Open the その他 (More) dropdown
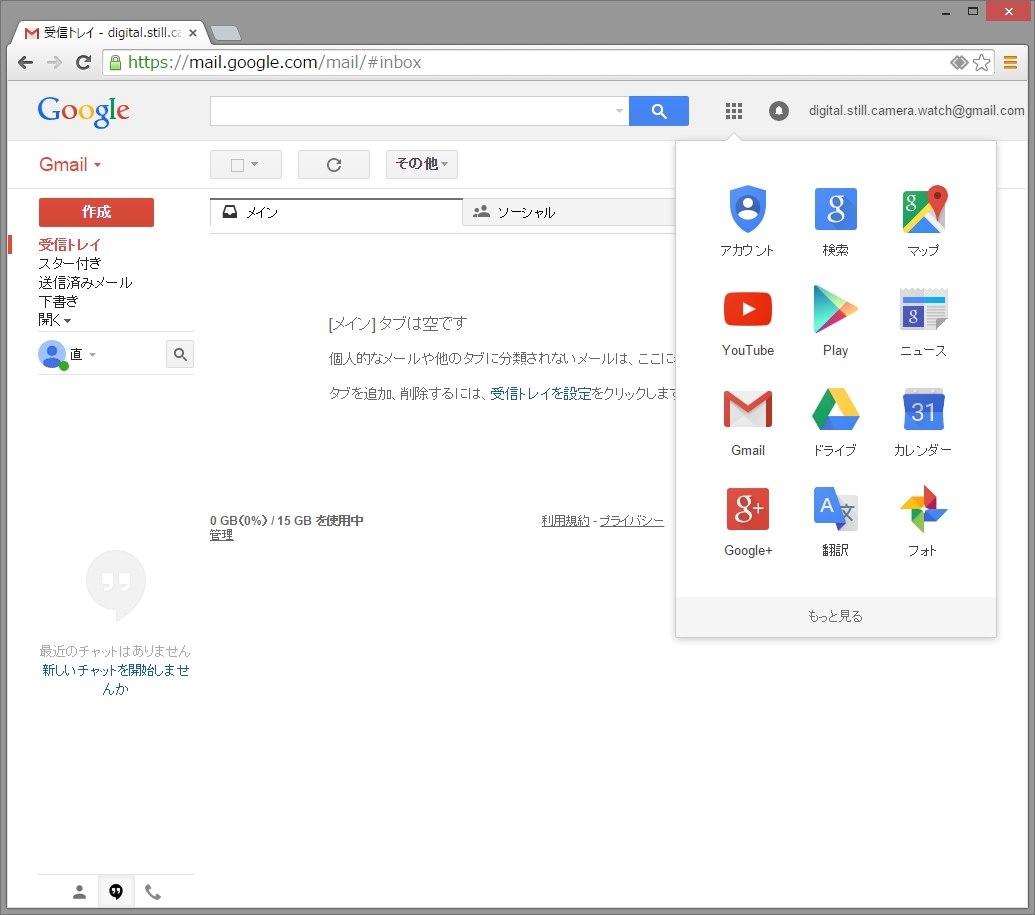Image resolution: width=1035 pixels, height=915 pixels. (x=421, y=164)
